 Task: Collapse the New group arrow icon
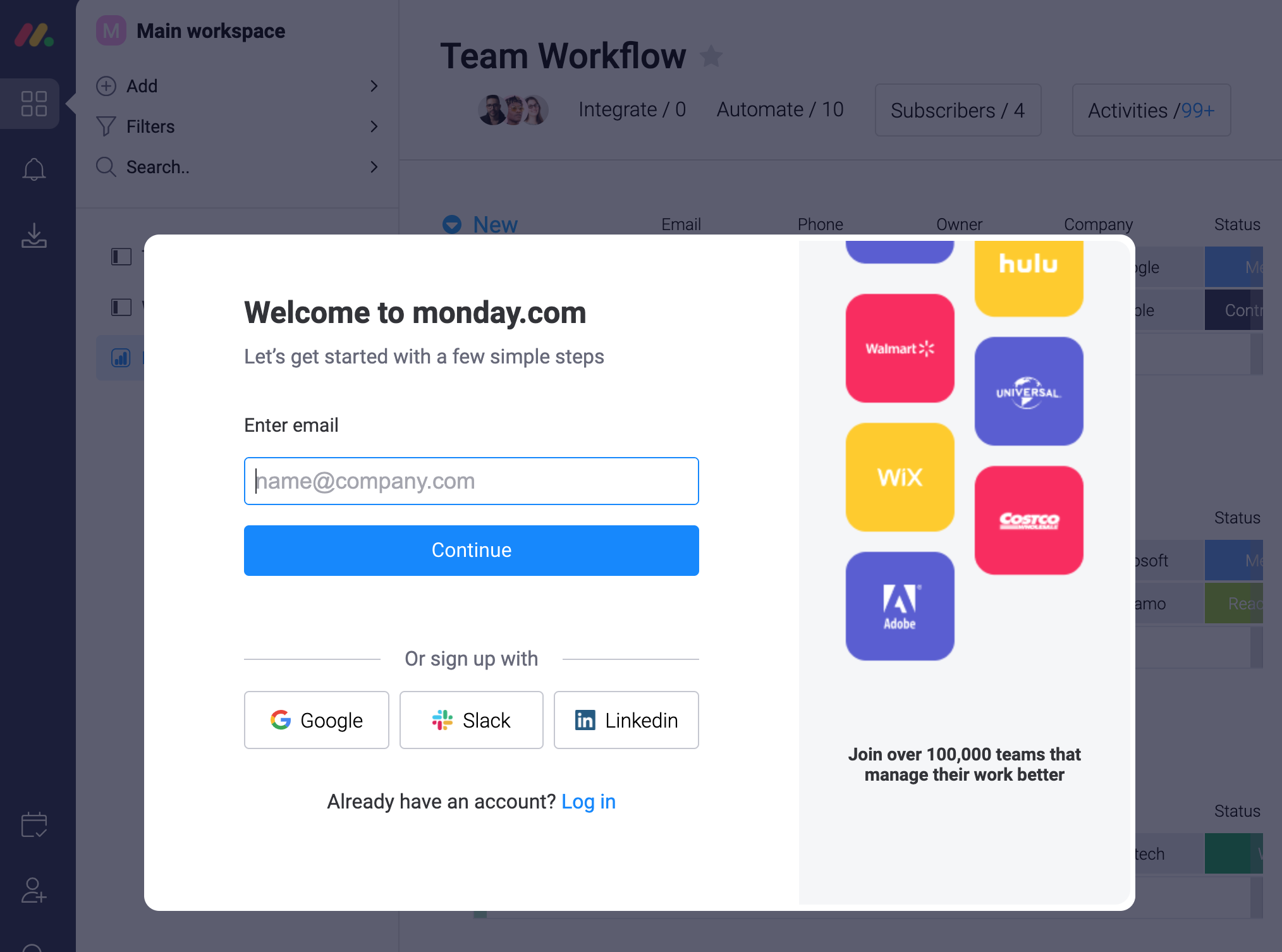click(x=452, y=224)
